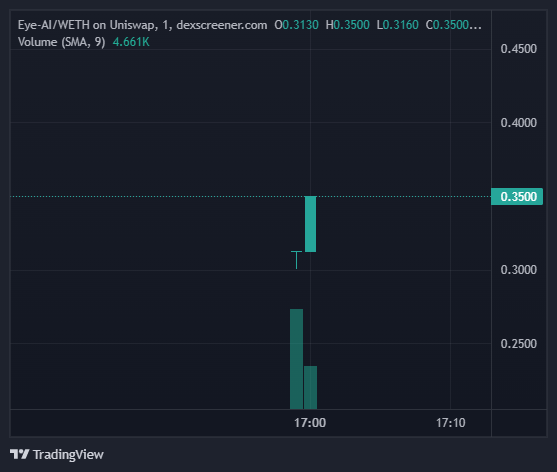Click the shorter volume bar
The image size is (557, 472).
point(310,387)
